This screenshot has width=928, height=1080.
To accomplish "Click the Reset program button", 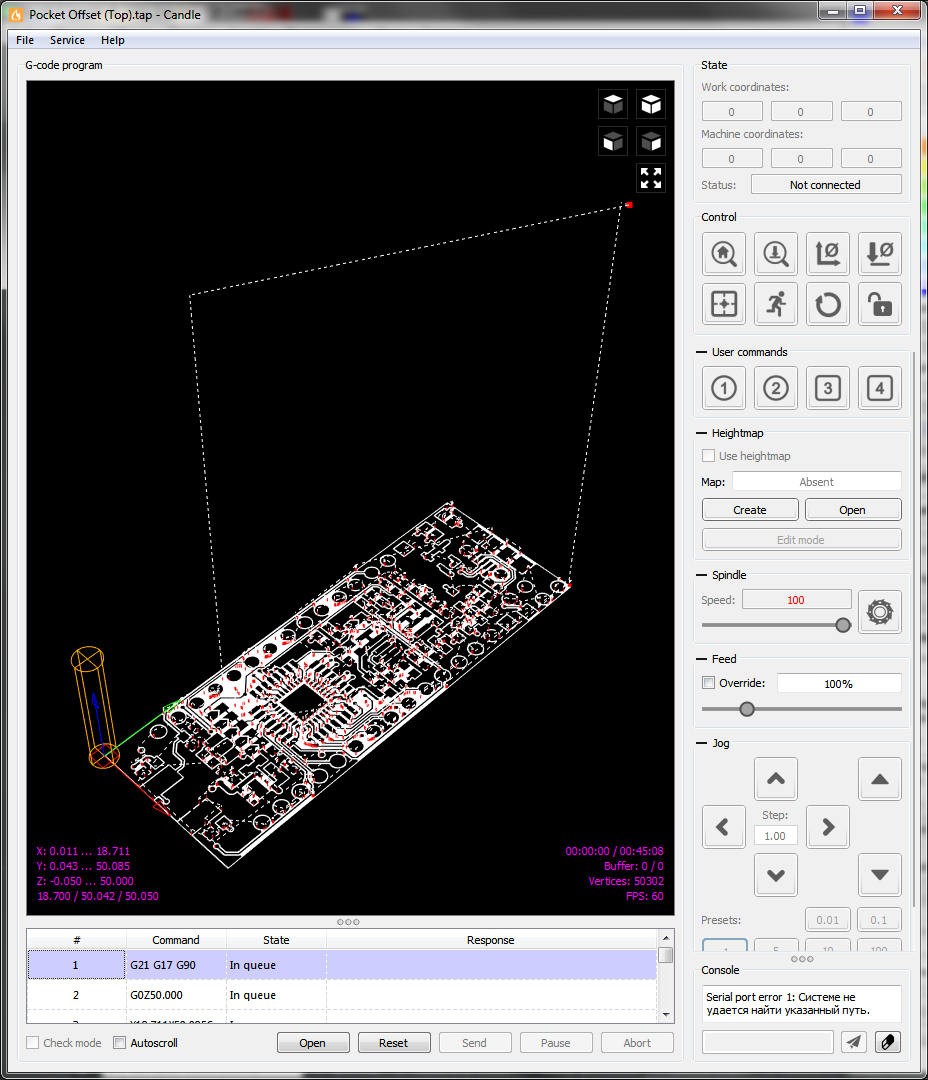I will point(393,1043).
